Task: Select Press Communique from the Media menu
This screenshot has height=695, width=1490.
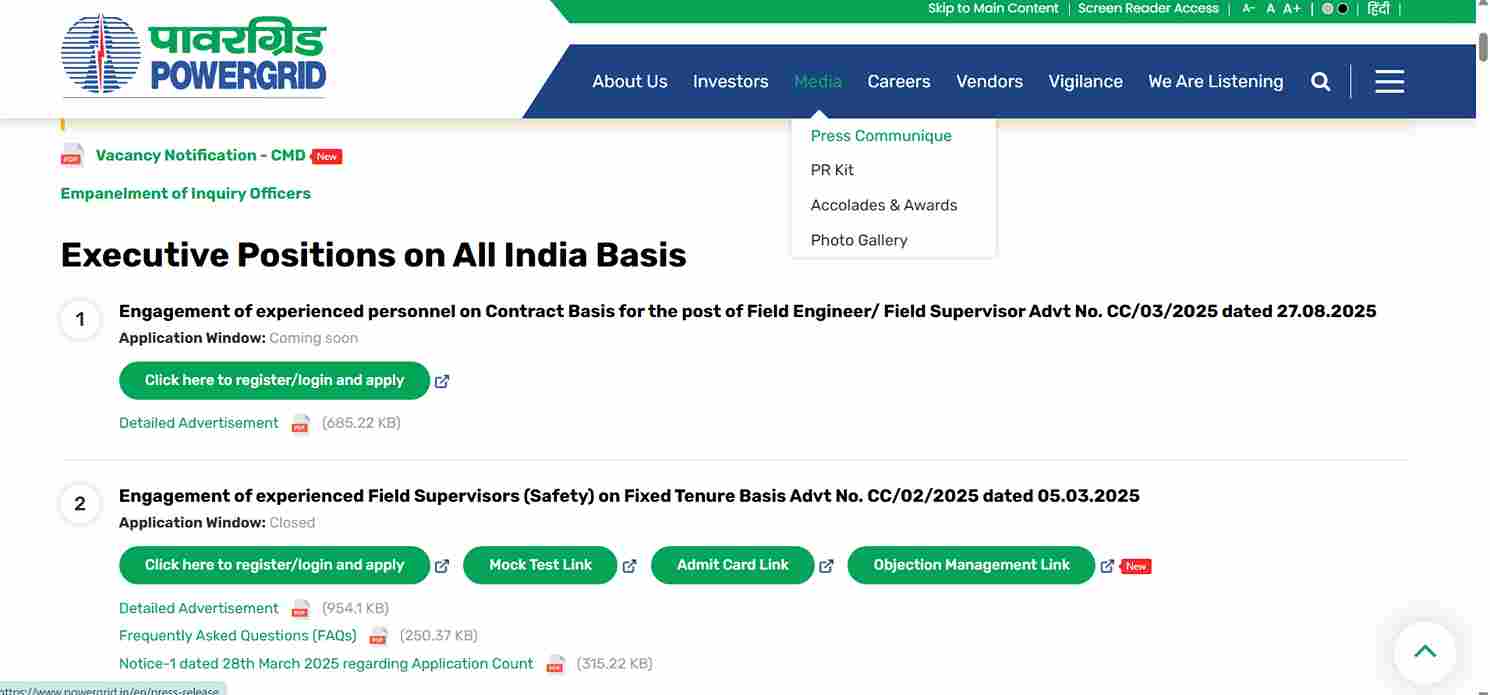Action: click(881, 135)
